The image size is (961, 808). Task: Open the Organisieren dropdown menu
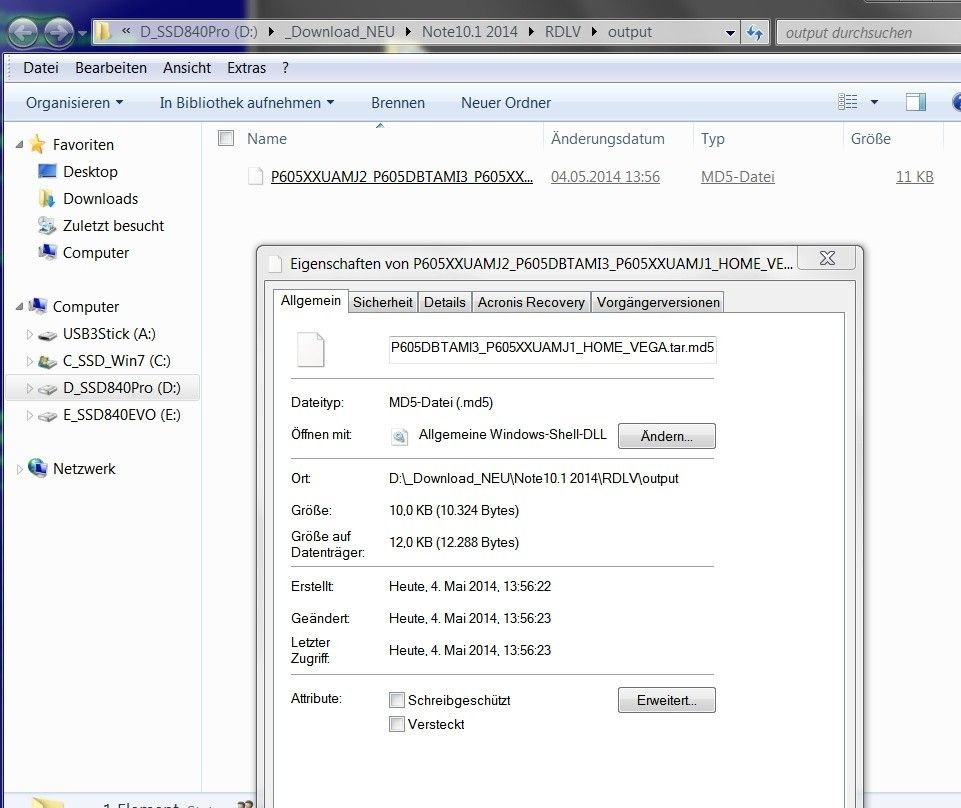[74, 102]
